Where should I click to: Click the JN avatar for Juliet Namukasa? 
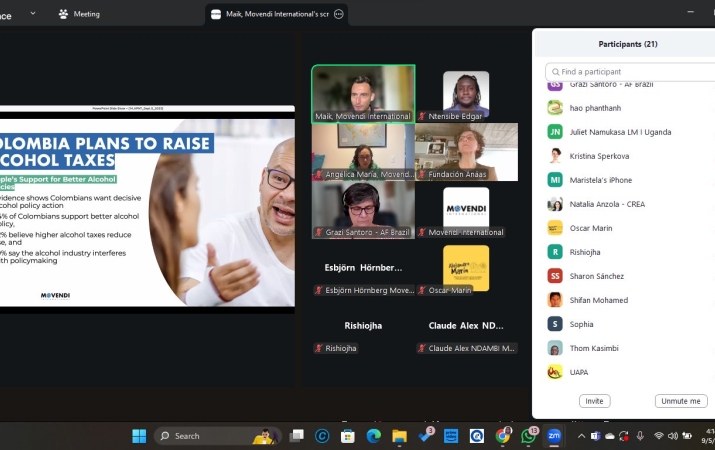555,132
